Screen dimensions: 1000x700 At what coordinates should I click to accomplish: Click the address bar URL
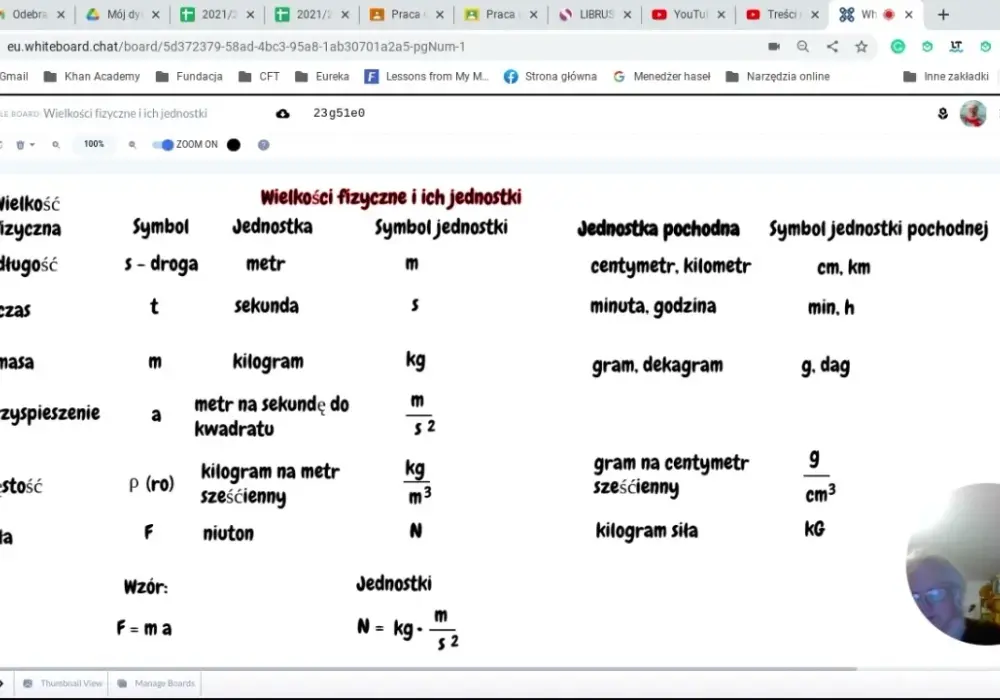click(x=236, y=47)
